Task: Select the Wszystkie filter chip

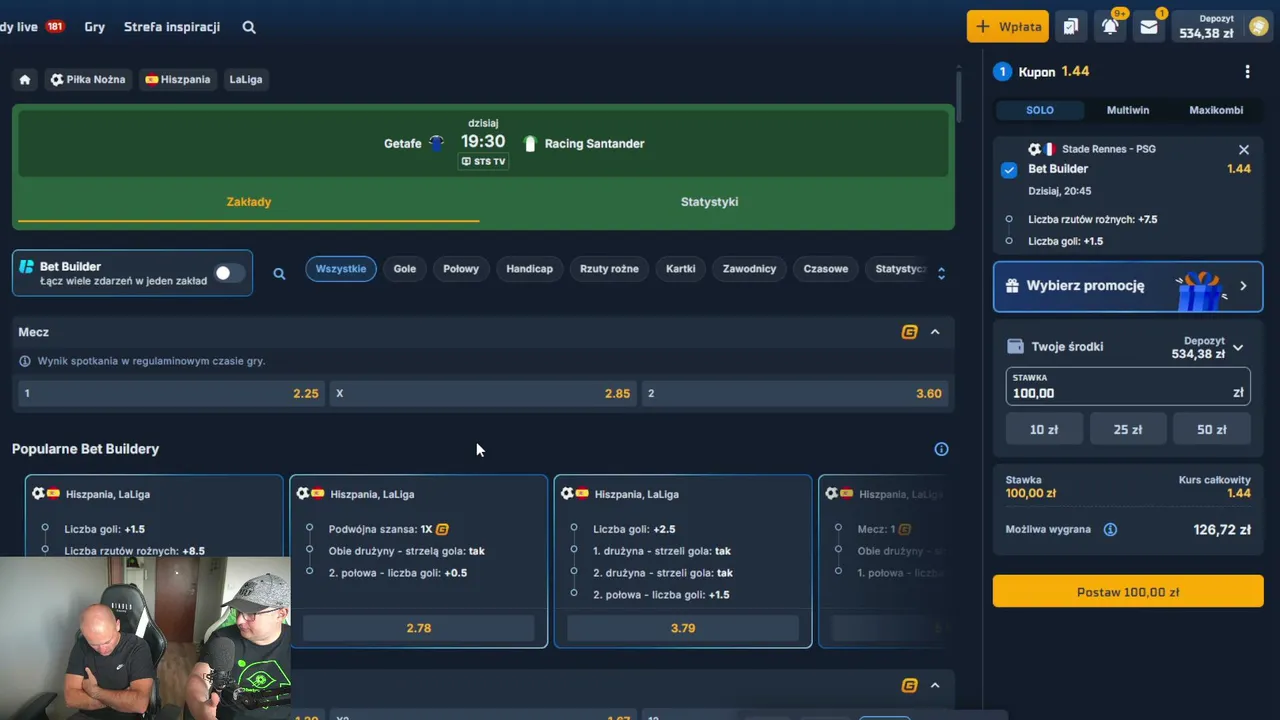Action: [x=341, y=269]
